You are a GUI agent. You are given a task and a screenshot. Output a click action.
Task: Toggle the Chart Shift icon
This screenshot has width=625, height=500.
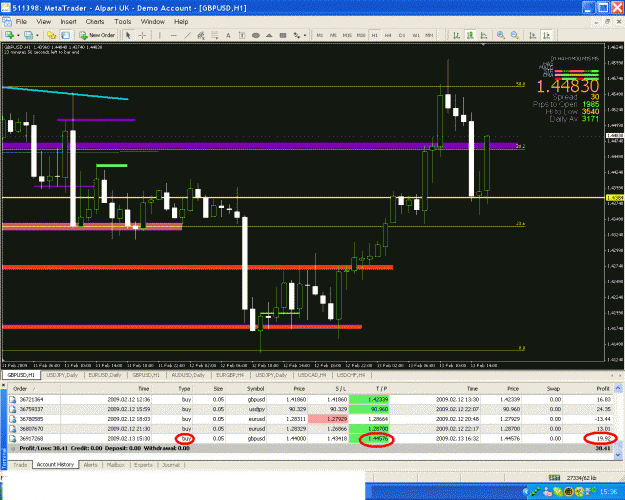tap(546, 35)
